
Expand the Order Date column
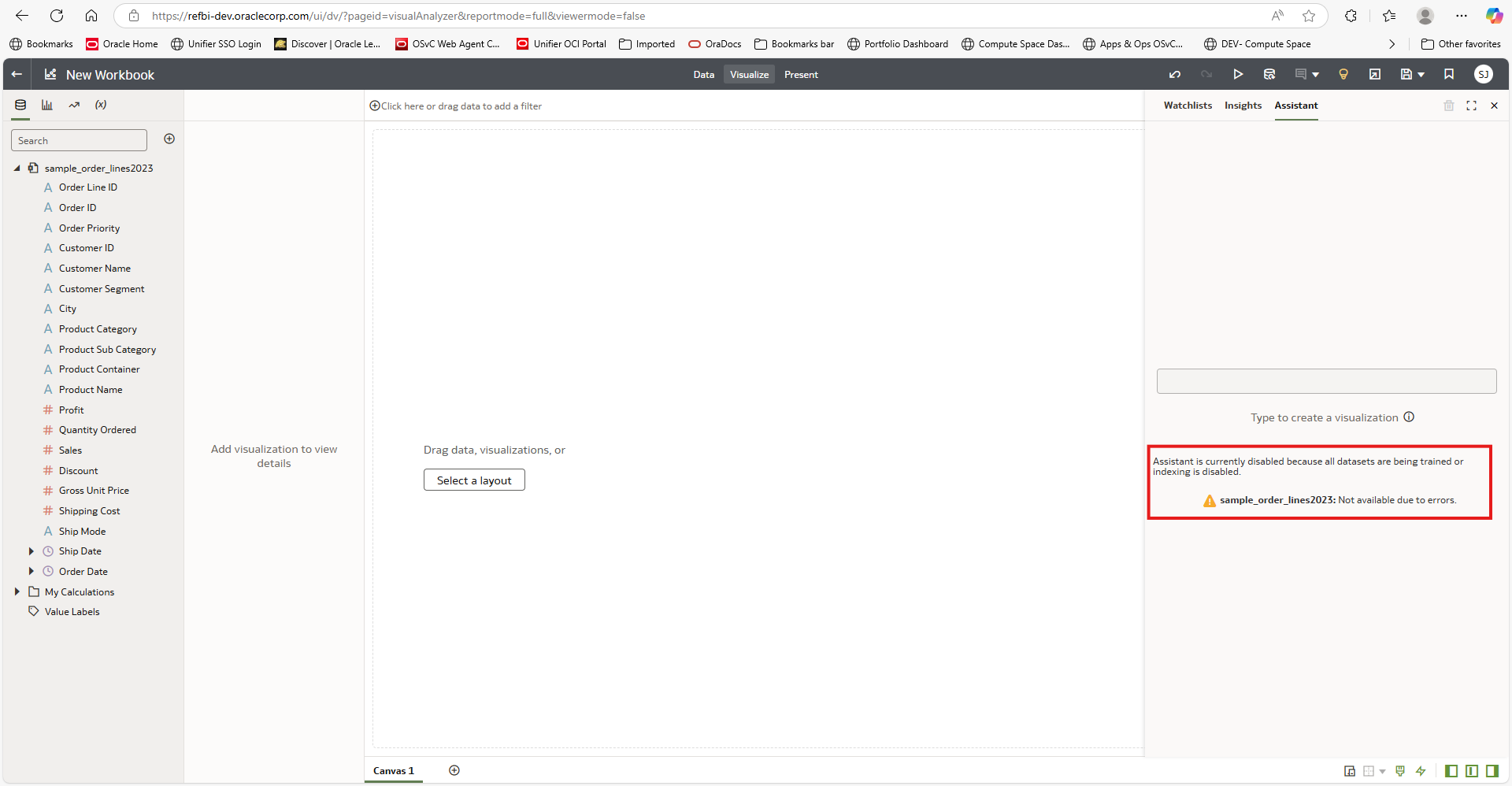31,571
